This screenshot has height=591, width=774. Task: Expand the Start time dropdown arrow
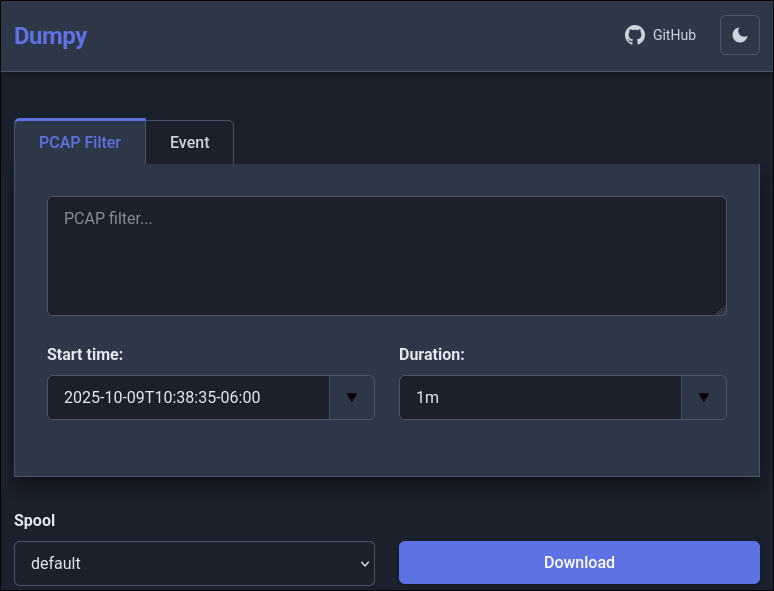(352, 397)
